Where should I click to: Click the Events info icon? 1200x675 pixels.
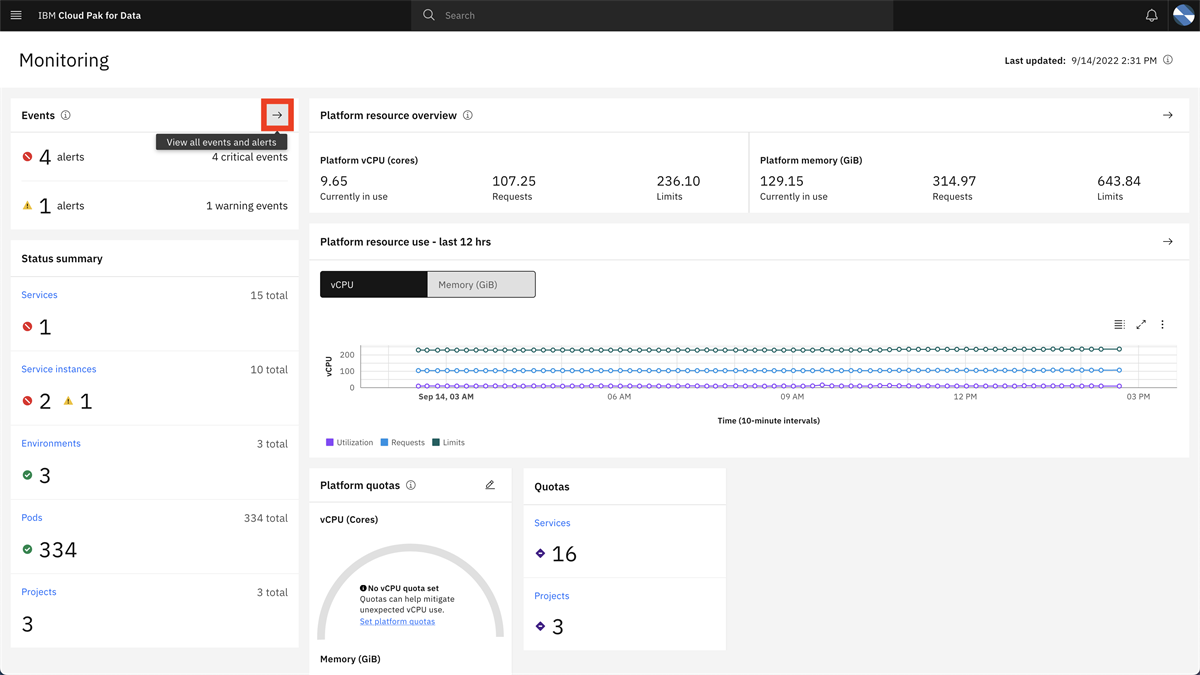[66, 115]
